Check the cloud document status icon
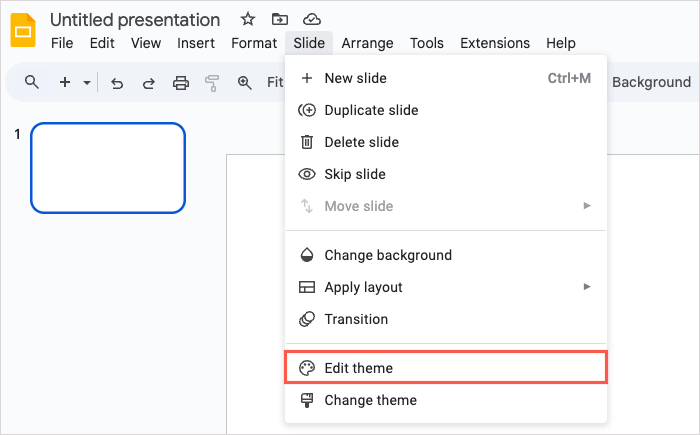Screen dimensions: 700x435 point(312,19)
